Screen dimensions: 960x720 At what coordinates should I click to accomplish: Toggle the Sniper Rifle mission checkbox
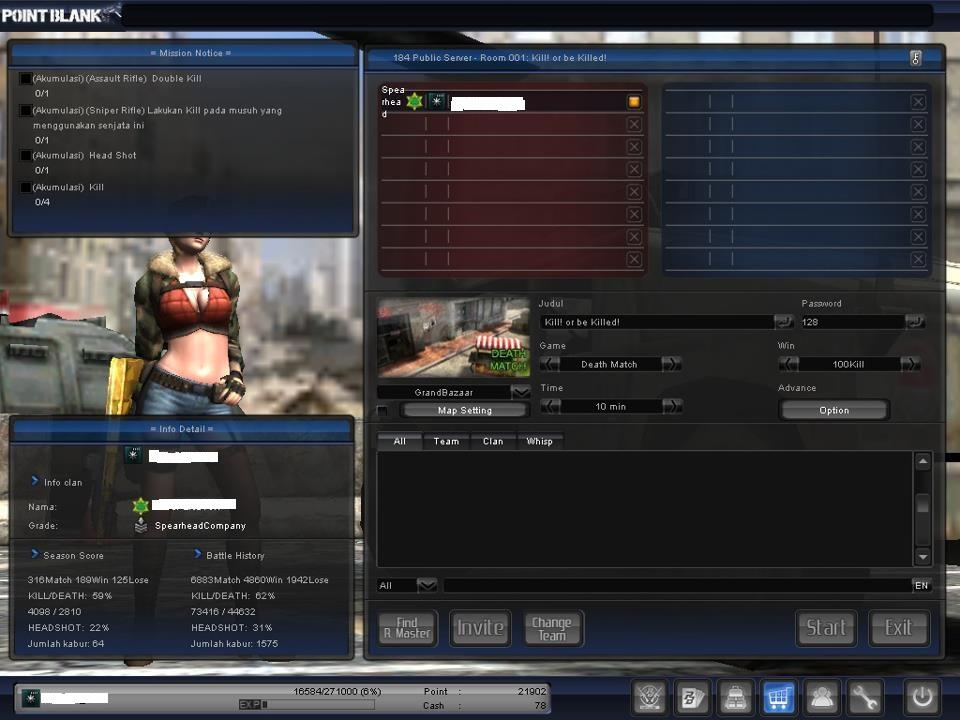coord(25,110)
